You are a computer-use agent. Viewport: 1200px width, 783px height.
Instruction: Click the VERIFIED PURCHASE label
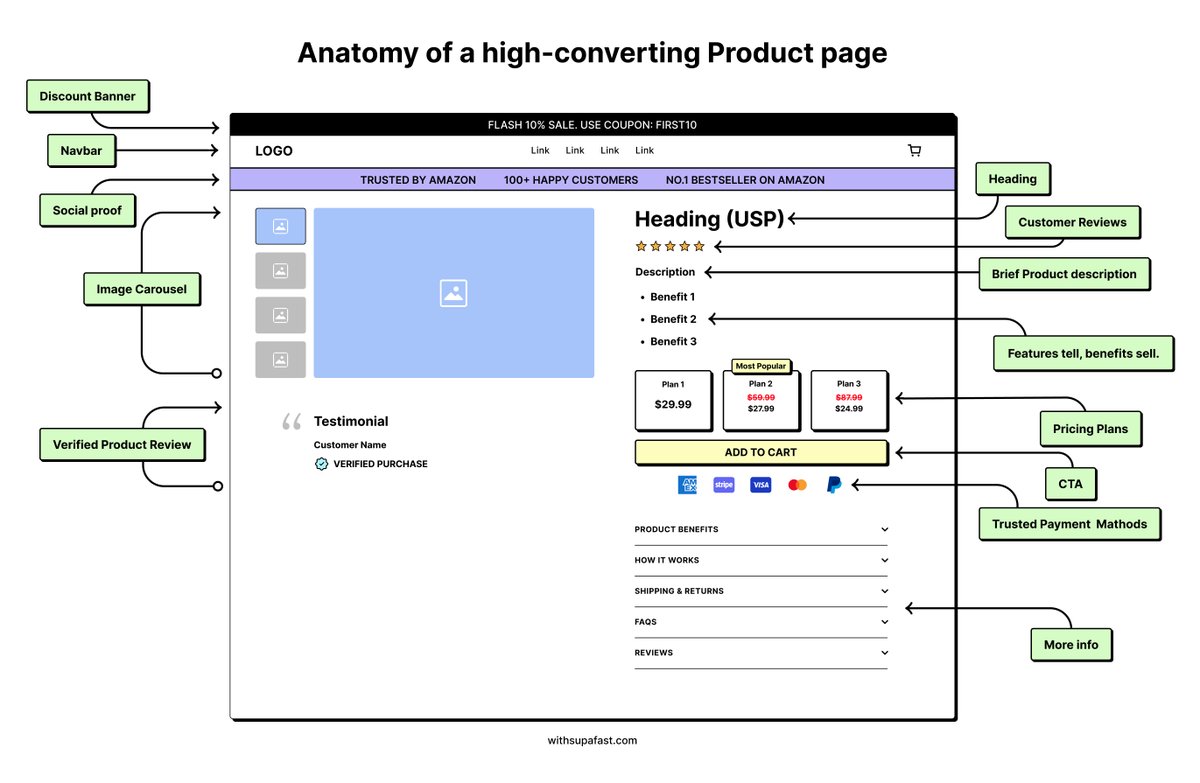(380, 464)
